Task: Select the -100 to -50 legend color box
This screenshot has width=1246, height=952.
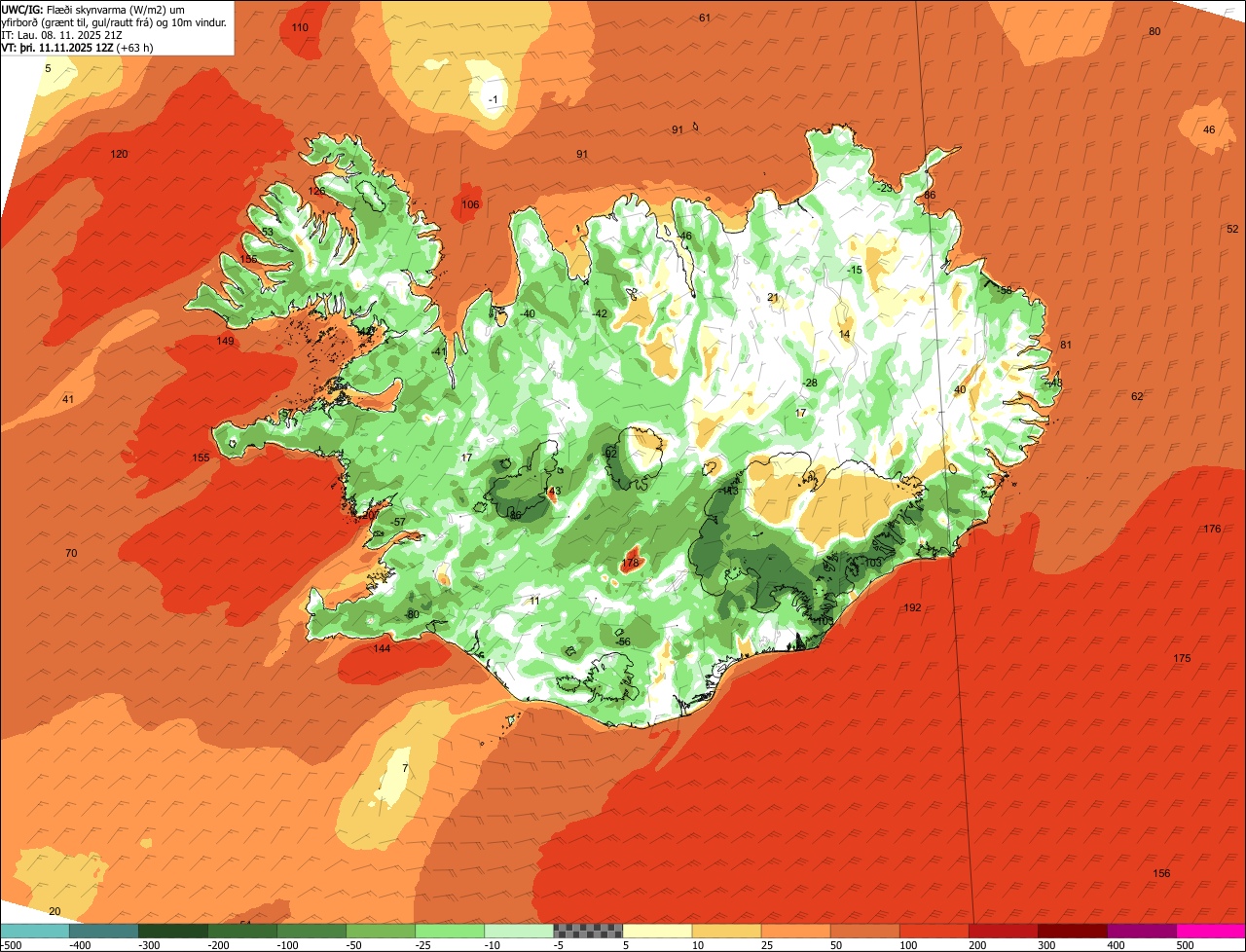Action: [311, 931]
